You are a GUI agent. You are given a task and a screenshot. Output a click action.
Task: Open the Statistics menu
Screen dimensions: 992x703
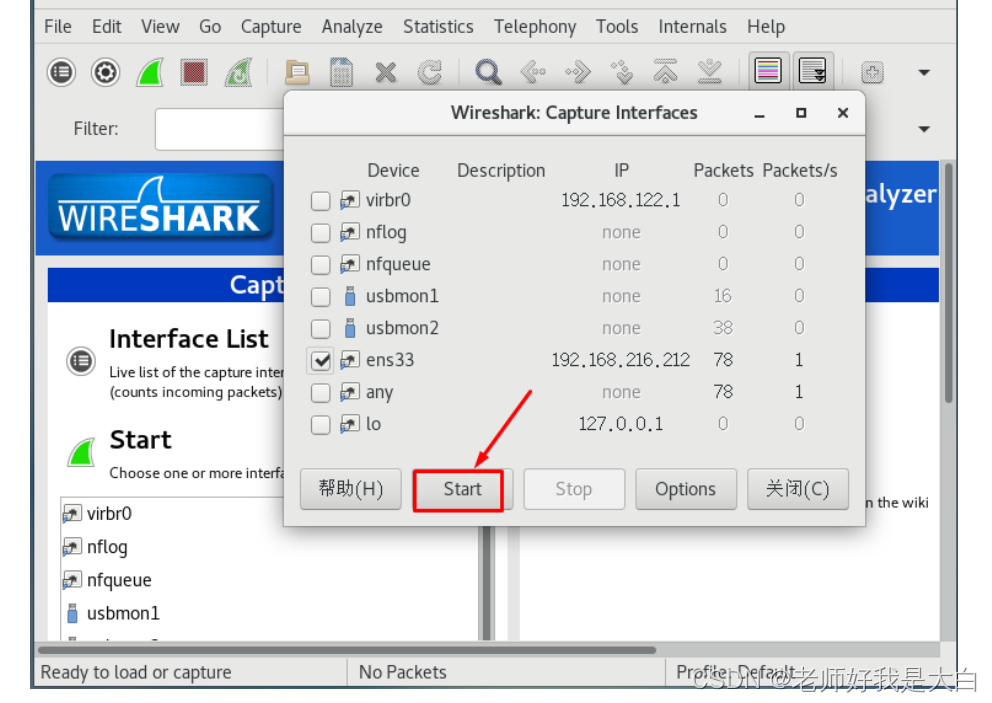(438, 27)
